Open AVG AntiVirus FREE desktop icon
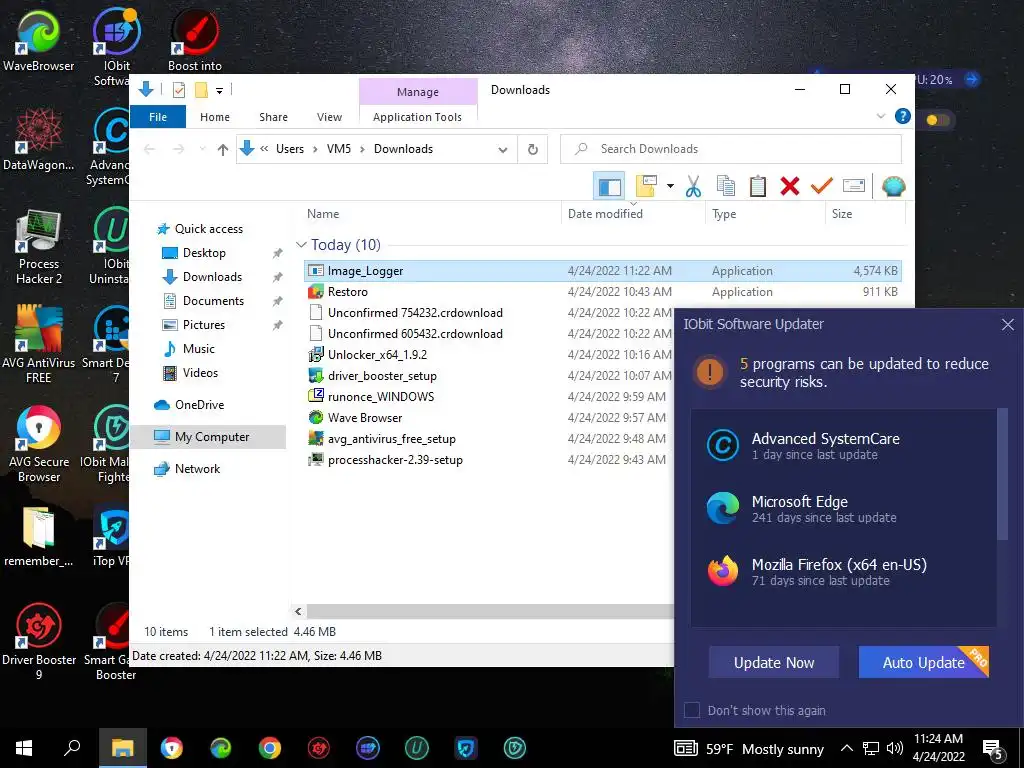The width and height of the screenshot is (1024, 768). (x=39, y=345)
